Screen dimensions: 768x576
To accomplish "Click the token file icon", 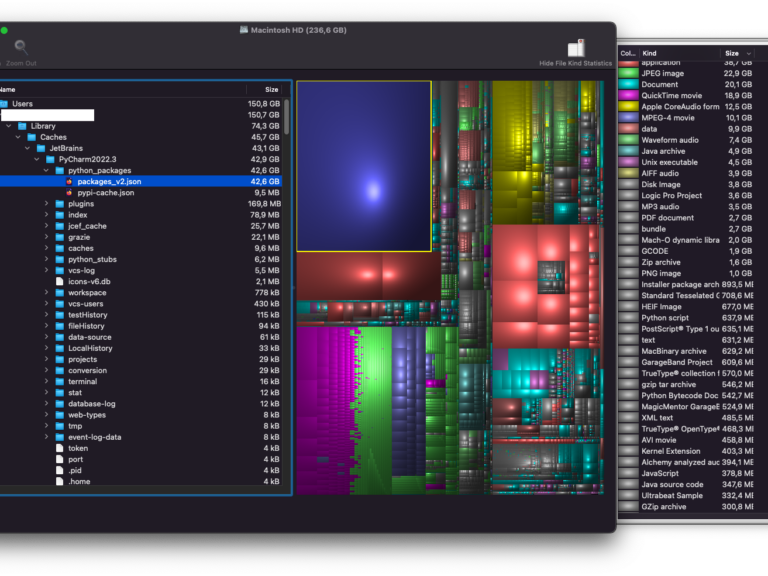I will tap(60, 448).
